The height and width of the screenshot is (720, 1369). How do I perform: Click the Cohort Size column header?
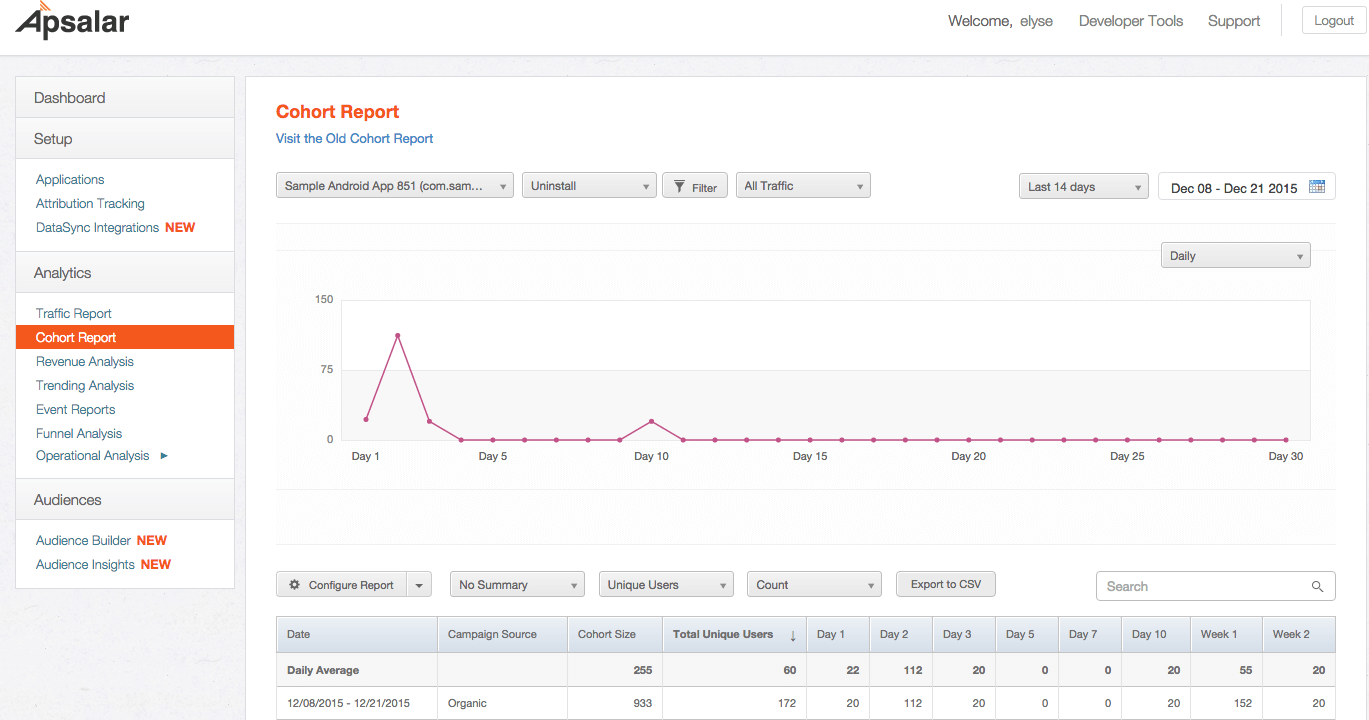[x=615, y=635]
